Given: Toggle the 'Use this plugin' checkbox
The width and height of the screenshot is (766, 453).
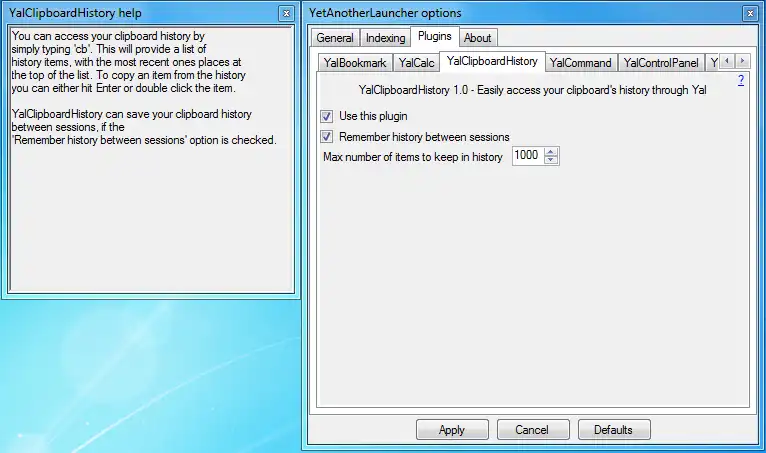Looking at the screenshot, I should tap(326, 116).
